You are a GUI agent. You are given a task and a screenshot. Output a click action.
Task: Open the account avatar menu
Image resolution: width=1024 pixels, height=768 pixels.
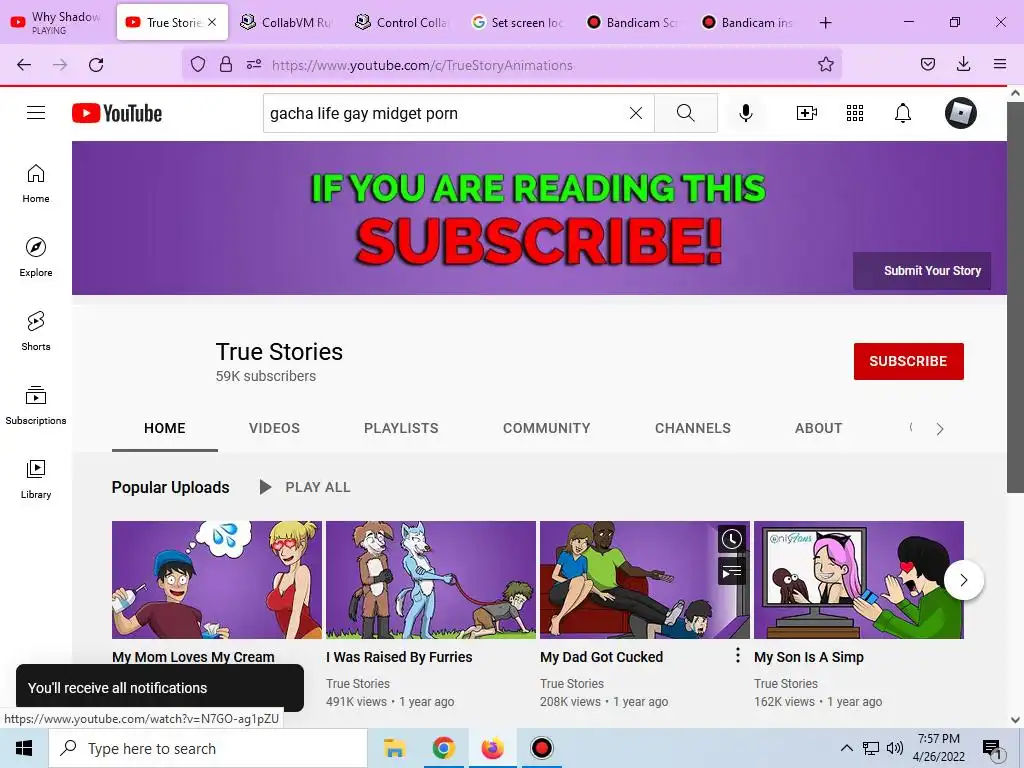tap(961, 113)
